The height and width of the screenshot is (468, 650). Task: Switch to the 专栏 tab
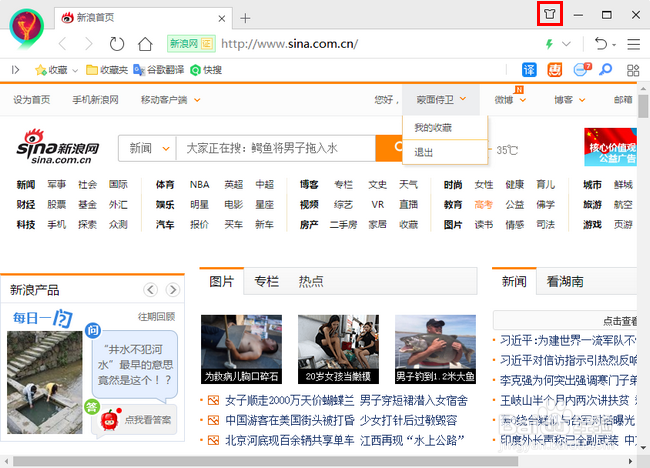click(x=266, y=281)
